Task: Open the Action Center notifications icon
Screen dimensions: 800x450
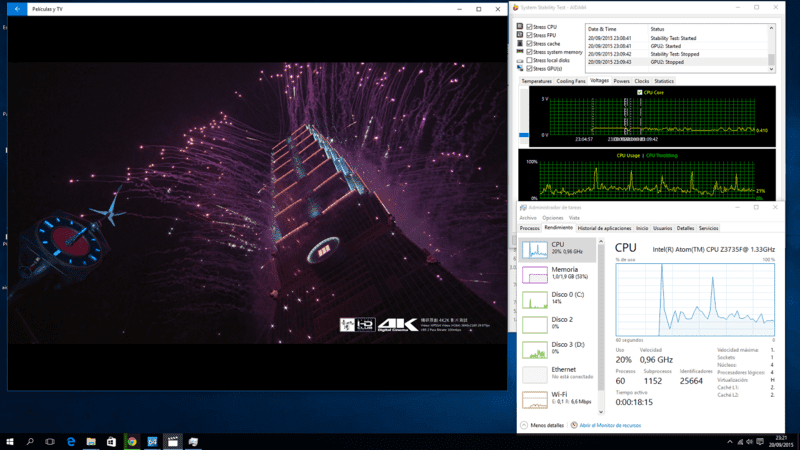Action: (760, 442)
